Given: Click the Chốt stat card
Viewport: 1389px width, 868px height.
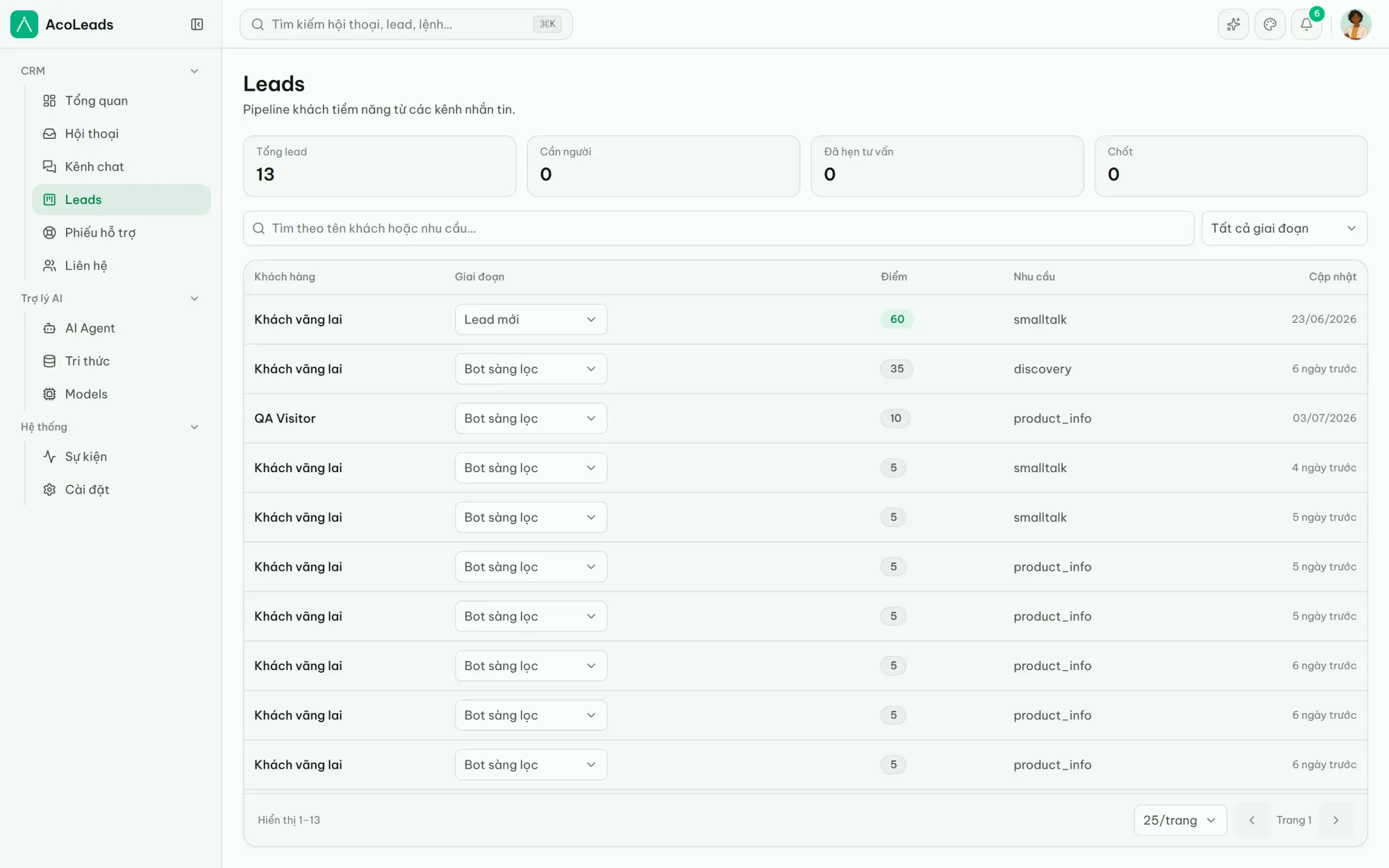Looking at the screenshot, I should [1231, 166].
